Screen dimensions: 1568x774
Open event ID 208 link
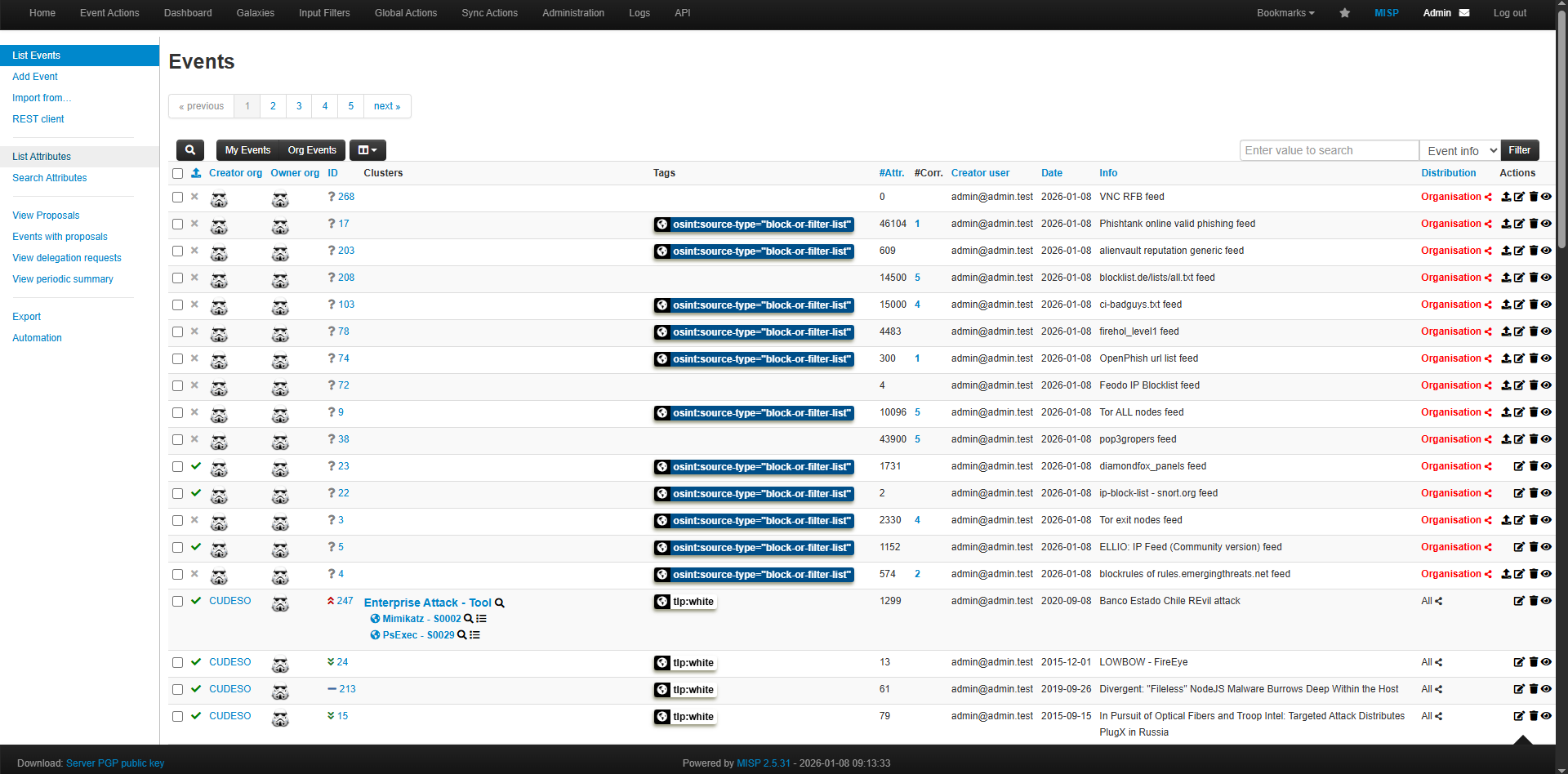point(346,278)
